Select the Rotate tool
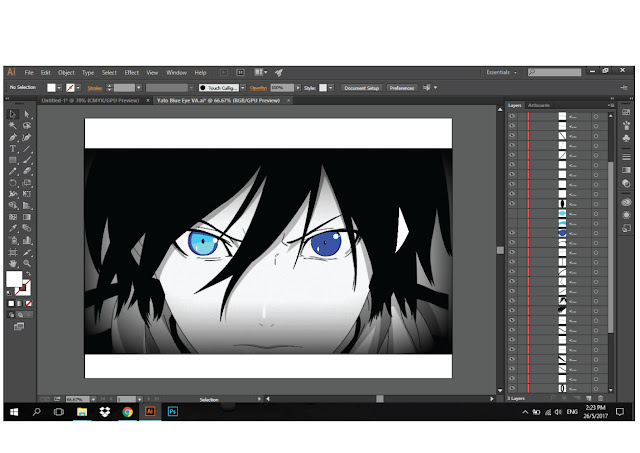Viewport: 640px width, 453px height. [x=13, y=183]
